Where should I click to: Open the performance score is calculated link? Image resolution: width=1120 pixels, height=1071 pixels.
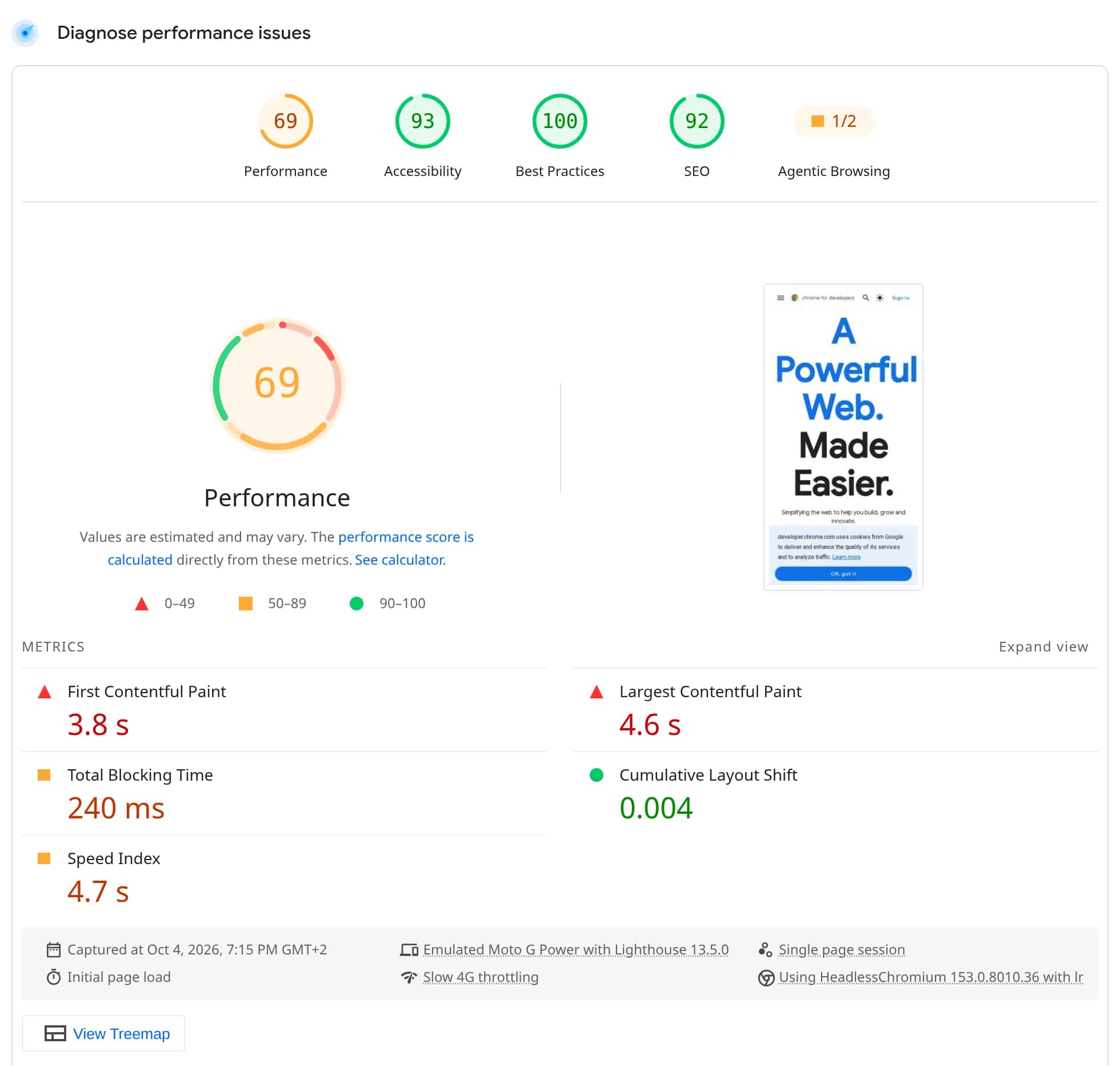(291, 548)
